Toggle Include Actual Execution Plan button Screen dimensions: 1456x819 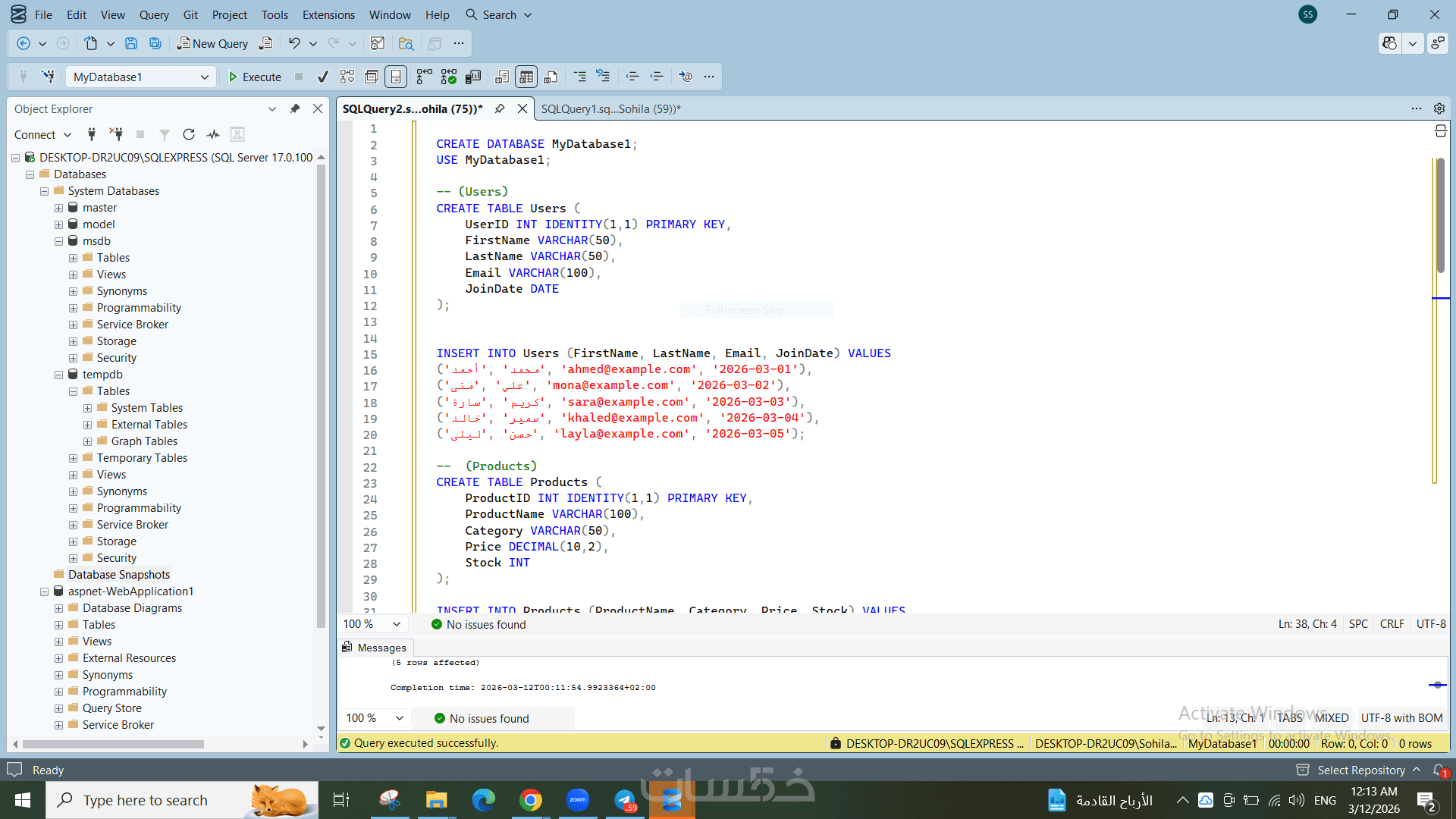click(x=424, y=77)
